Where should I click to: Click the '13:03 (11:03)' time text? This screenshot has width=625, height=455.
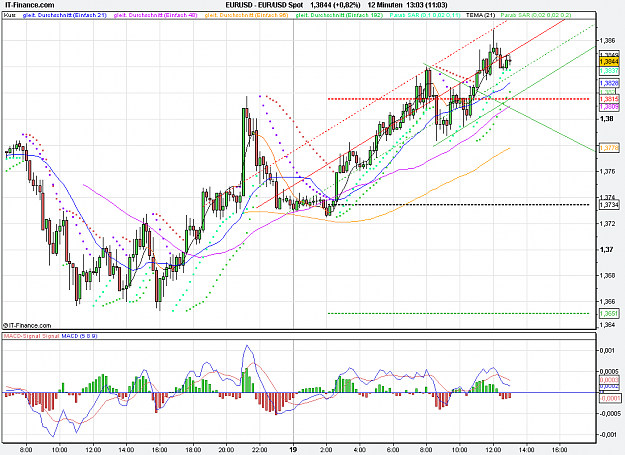click(x=427, y=5)
